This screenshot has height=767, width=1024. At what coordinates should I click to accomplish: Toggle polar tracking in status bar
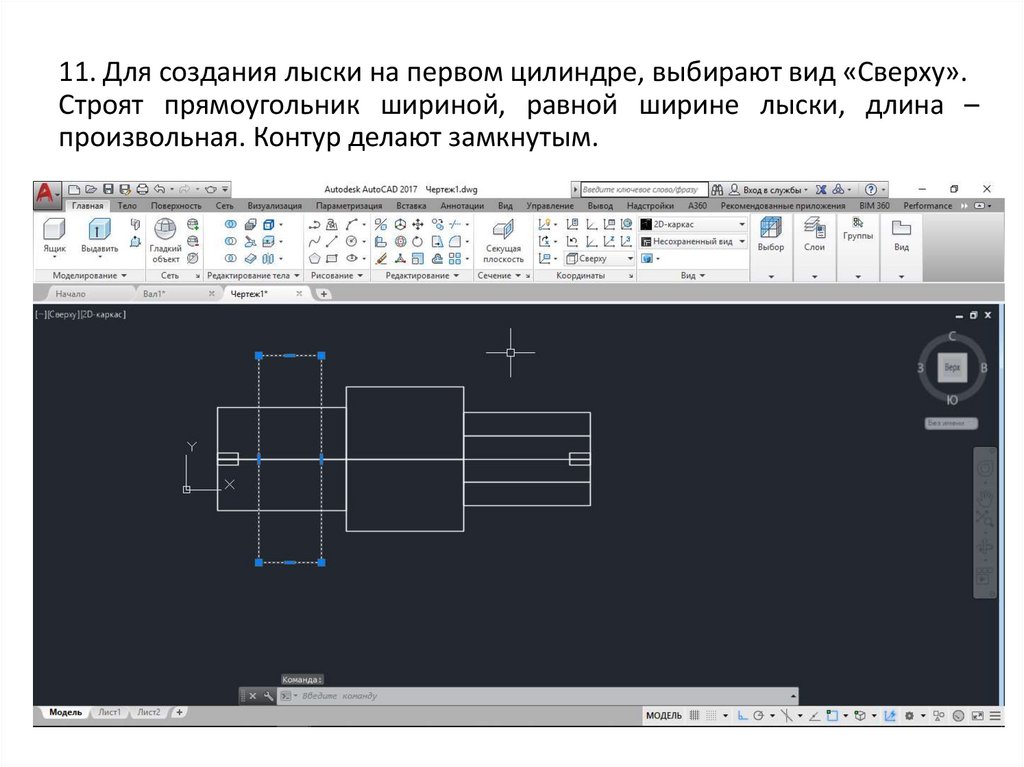click(759, 715)
